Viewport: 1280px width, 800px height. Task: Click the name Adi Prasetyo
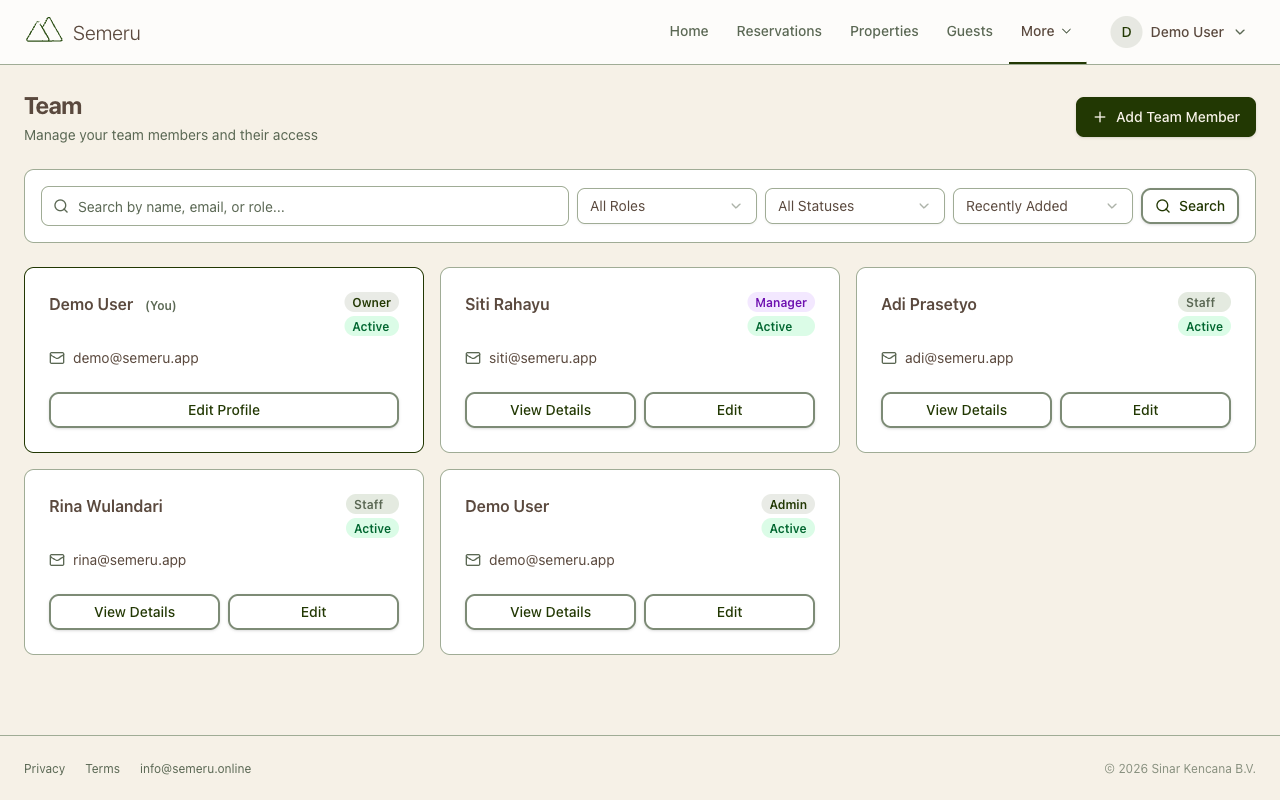click(929, 304)
